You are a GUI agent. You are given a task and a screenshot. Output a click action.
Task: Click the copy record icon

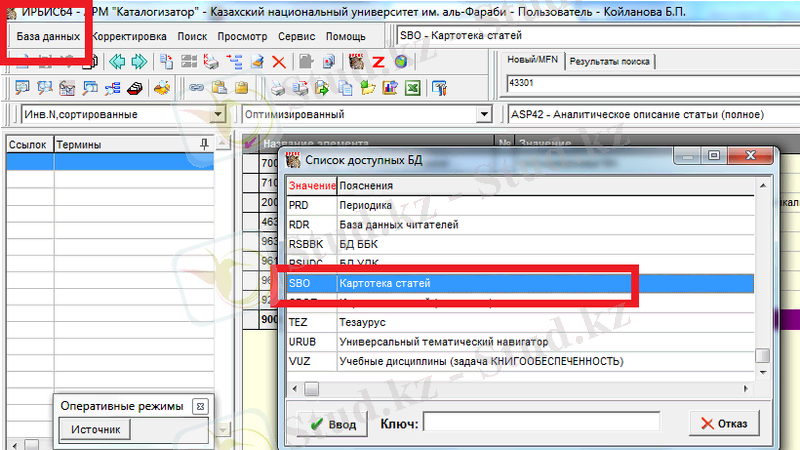(x=166, y=62)
